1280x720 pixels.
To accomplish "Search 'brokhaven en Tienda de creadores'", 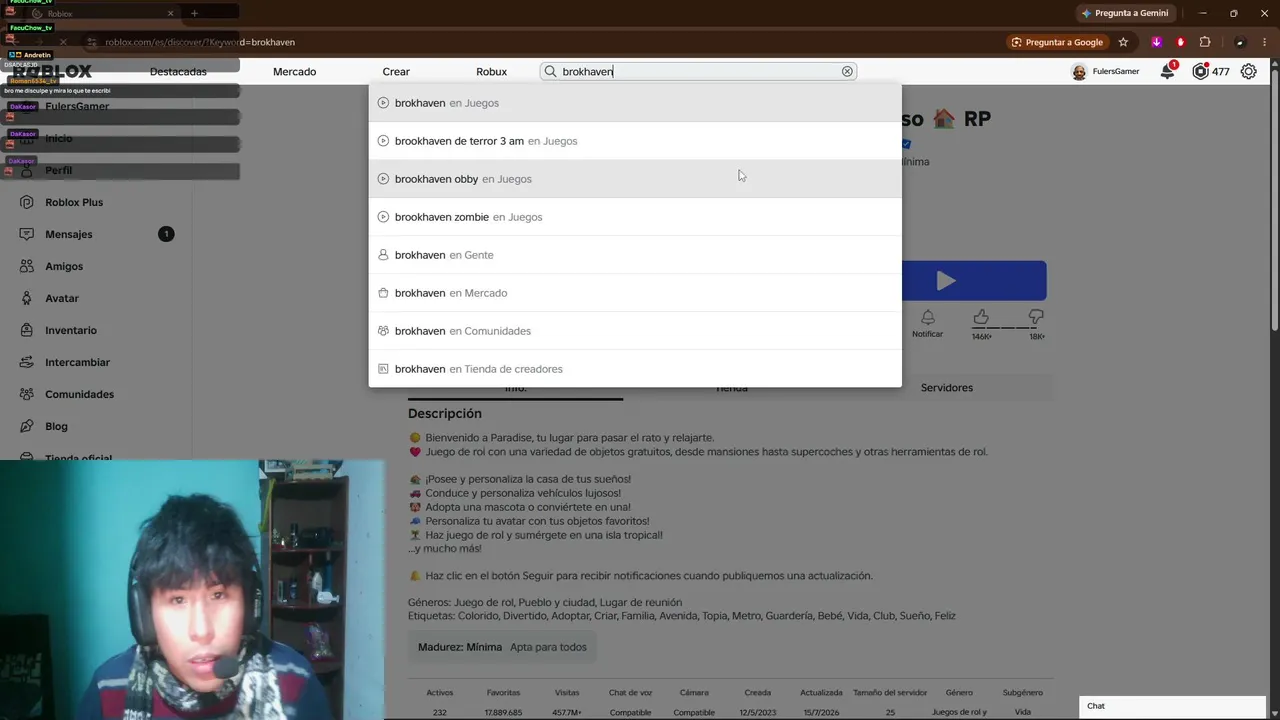I will point(635,369).
